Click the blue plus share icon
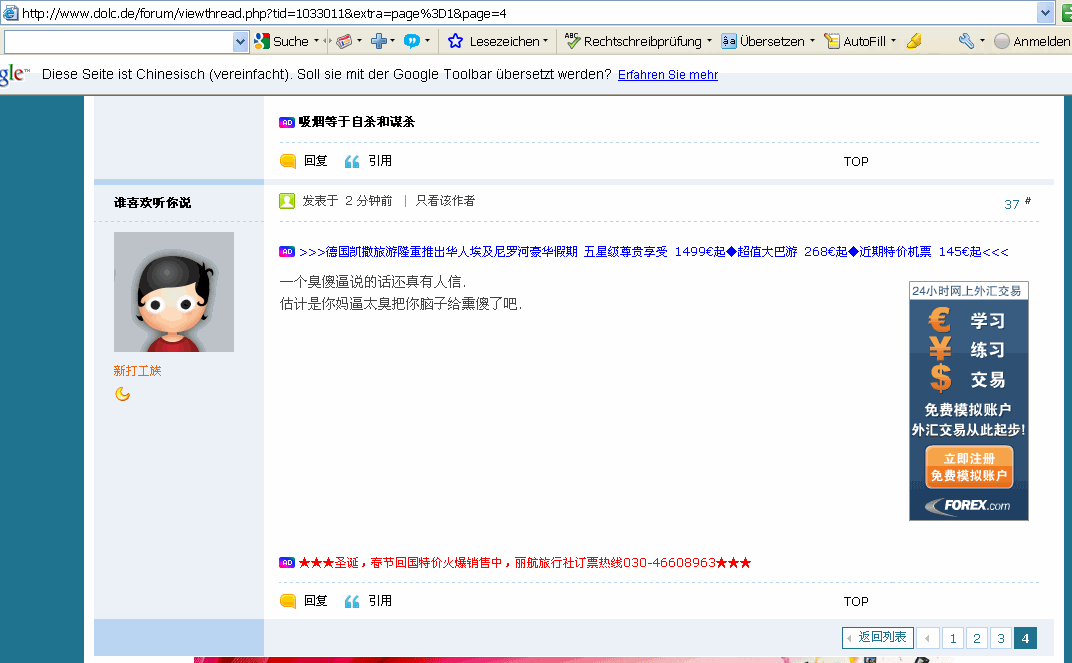The width and height of the screenshot is (1072, 663). pos(379,42)
